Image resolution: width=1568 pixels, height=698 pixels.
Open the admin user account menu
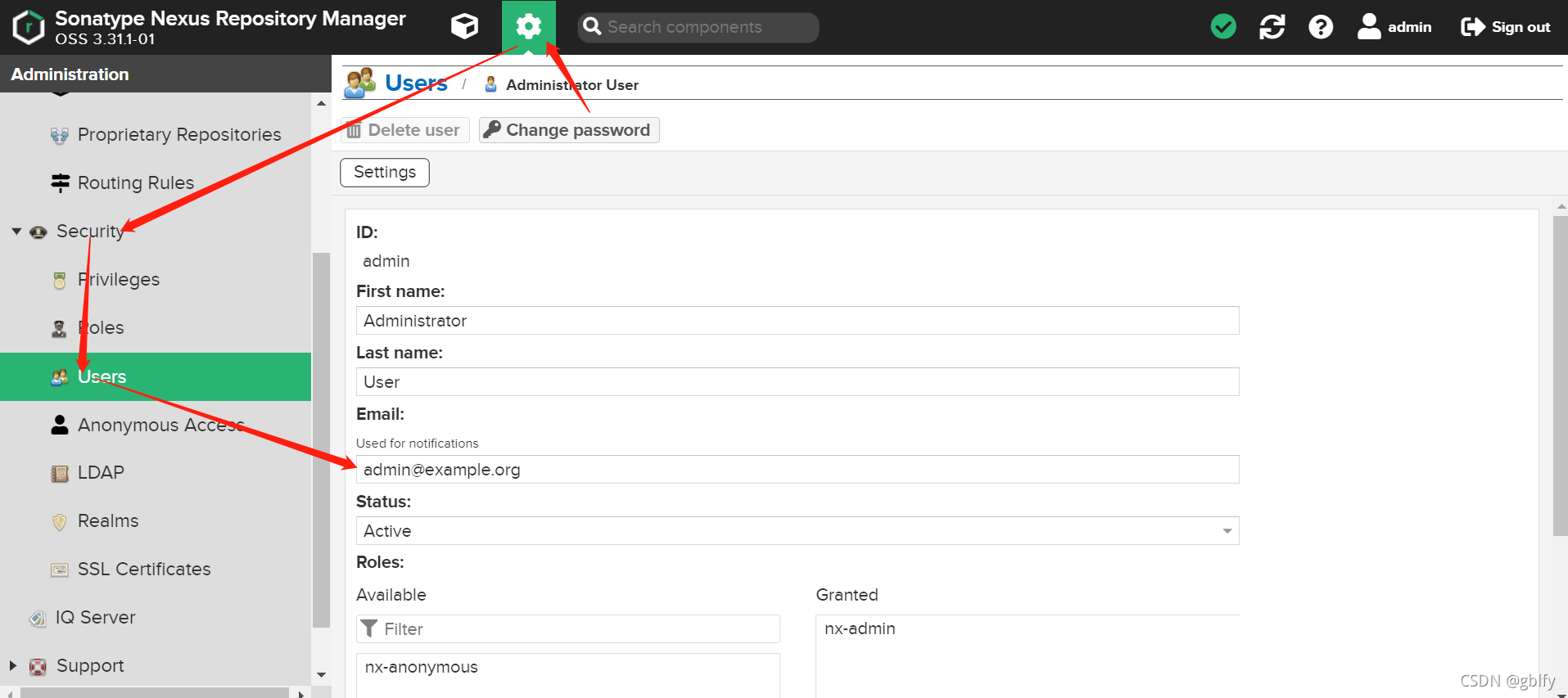[1394, 27]
